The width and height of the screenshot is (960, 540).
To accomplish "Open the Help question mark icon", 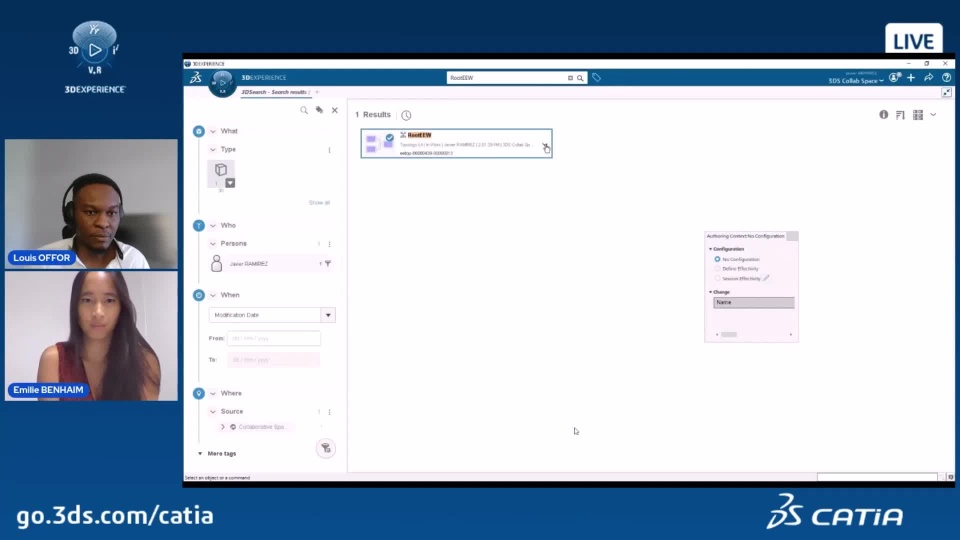I will click(x=947, y=78).
